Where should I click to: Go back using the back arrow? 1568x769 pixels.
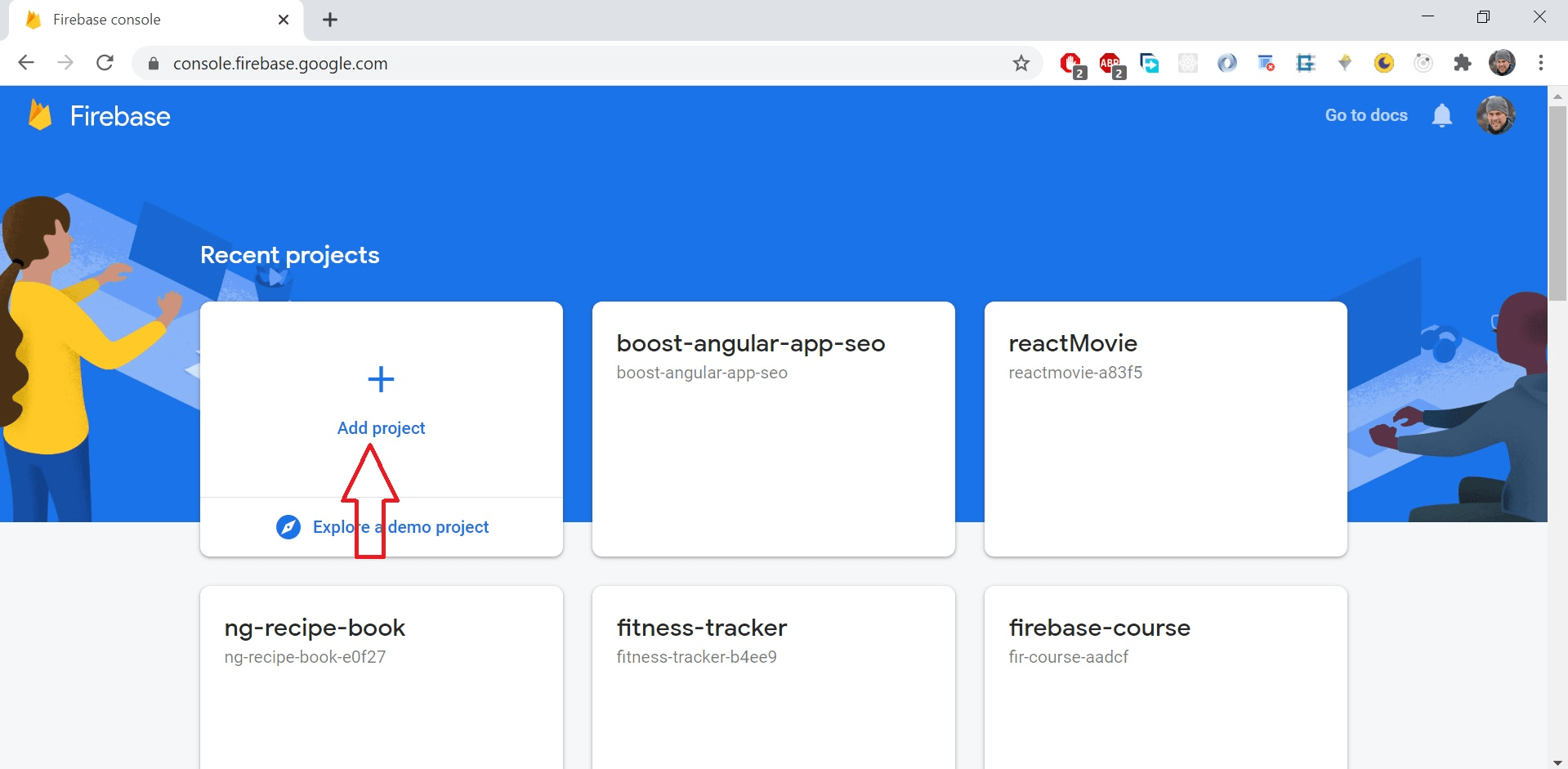pyautogui.click(x=26, y=63)
